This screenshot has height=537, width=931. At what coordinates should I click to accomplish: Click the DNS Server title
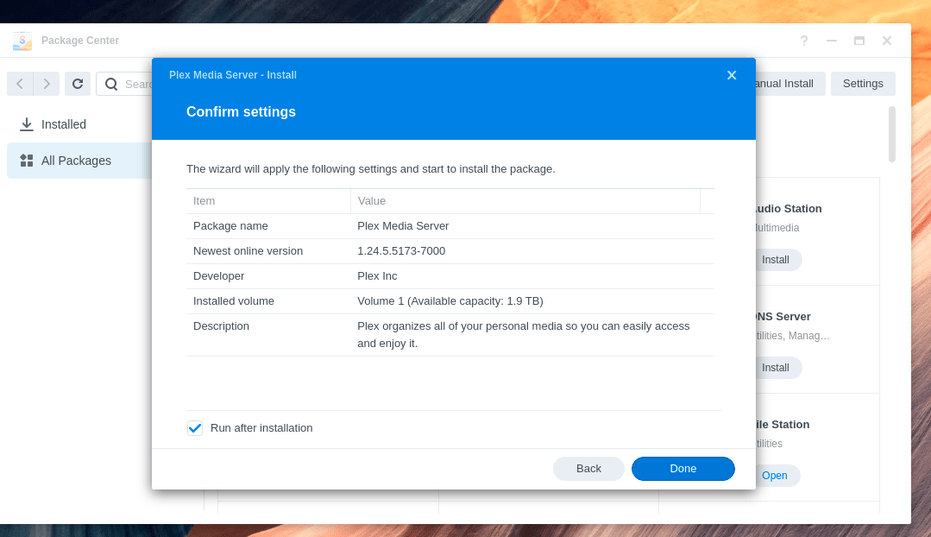tap(783, 317)
